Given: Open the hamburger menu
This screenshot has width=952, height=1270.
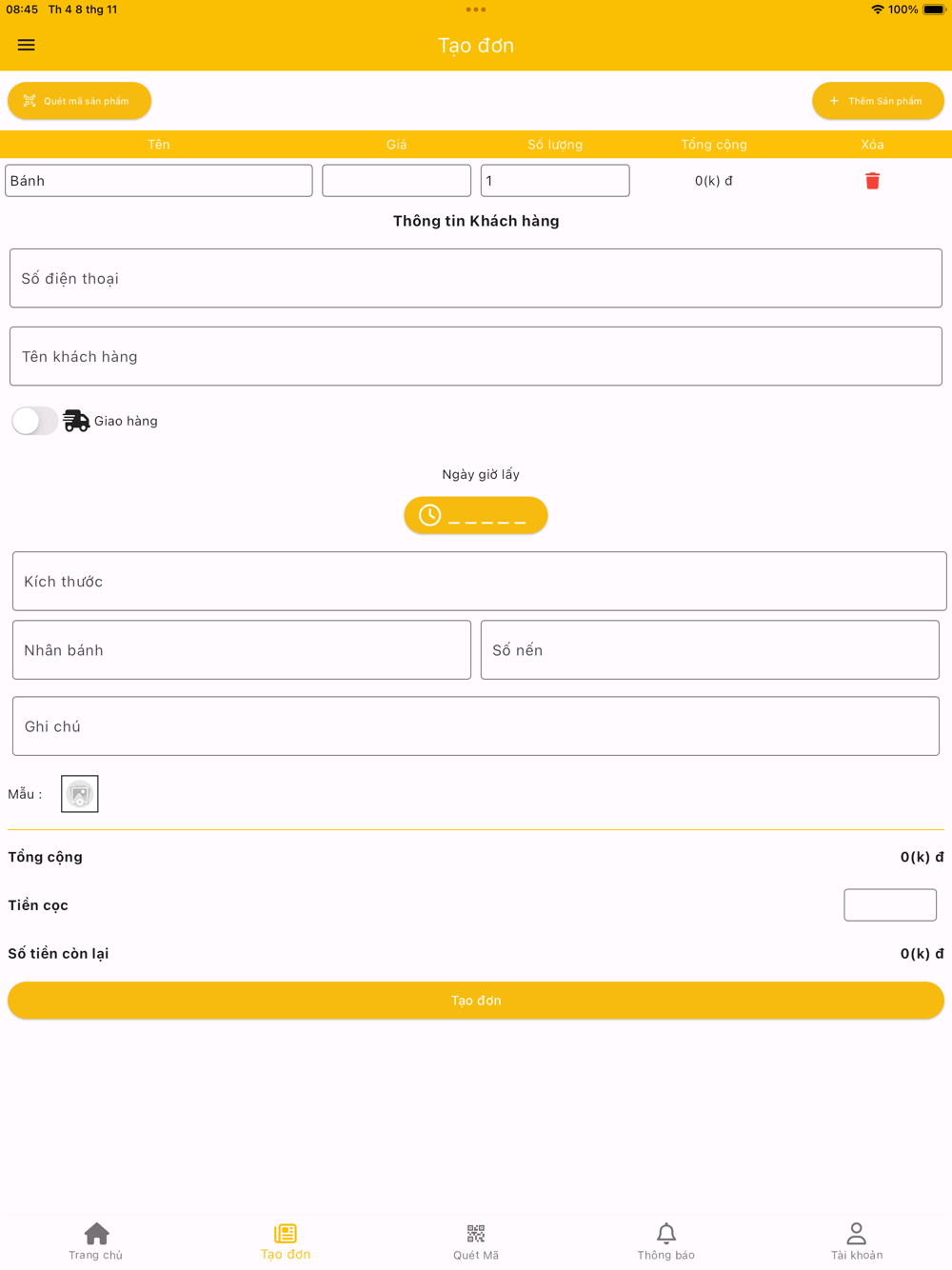Looking at the screenshot, I should (26, 45).
